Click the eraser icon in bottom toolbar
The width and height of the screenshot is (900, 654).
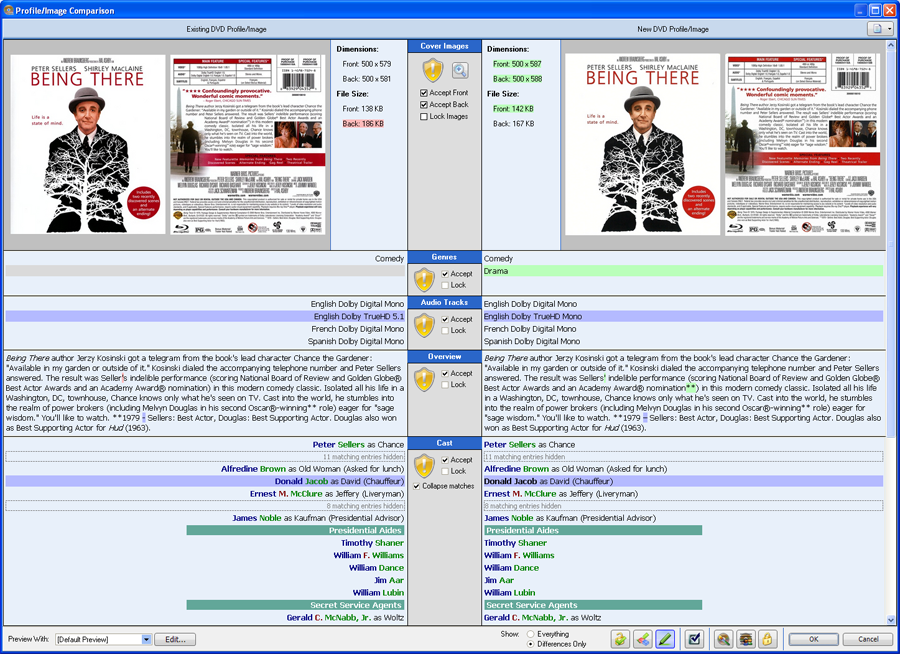pos(643,638)
